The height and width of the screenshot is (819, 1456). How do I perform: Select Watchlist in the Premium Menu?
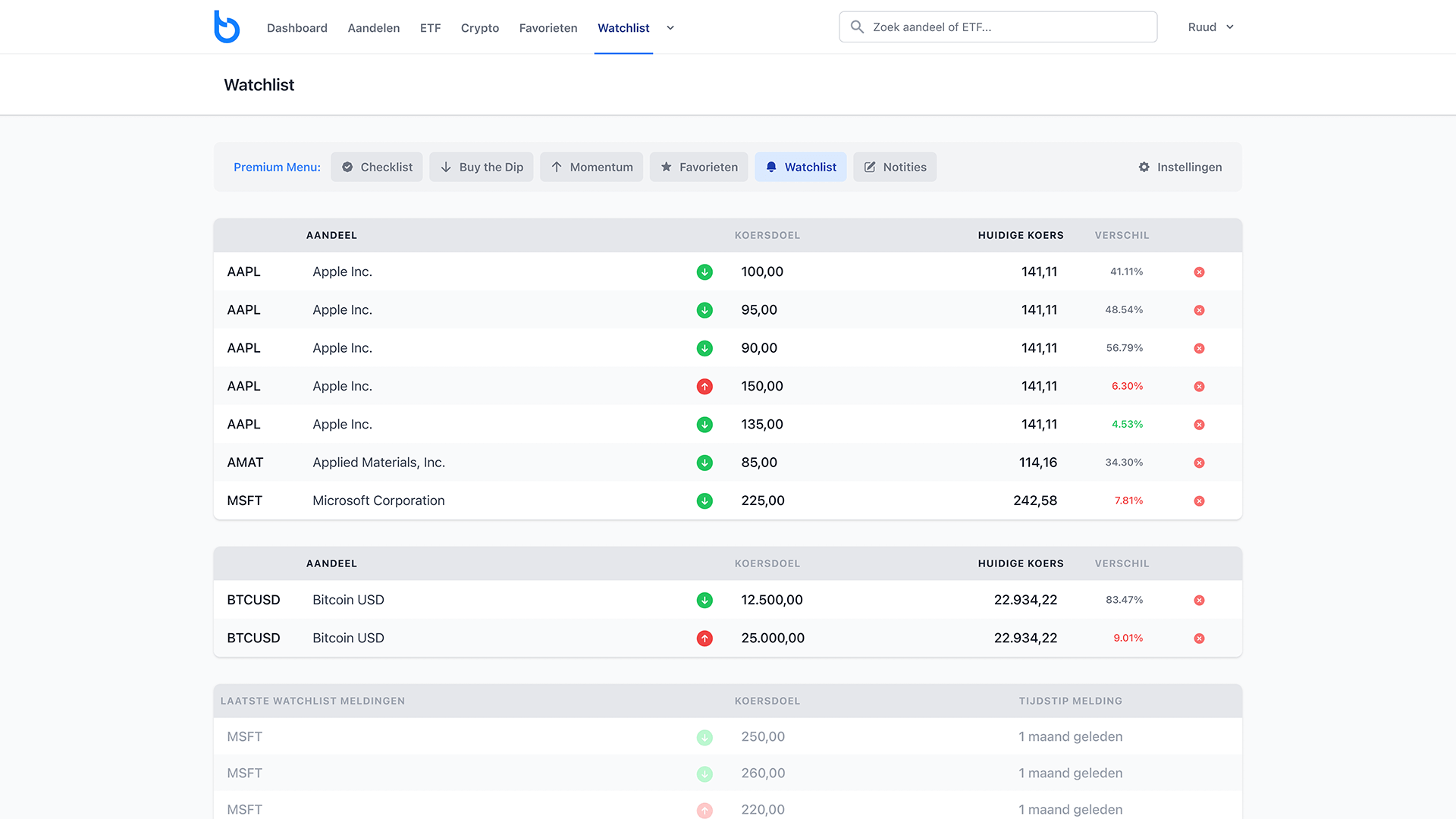pyautogui.click(x=801, y=167)
